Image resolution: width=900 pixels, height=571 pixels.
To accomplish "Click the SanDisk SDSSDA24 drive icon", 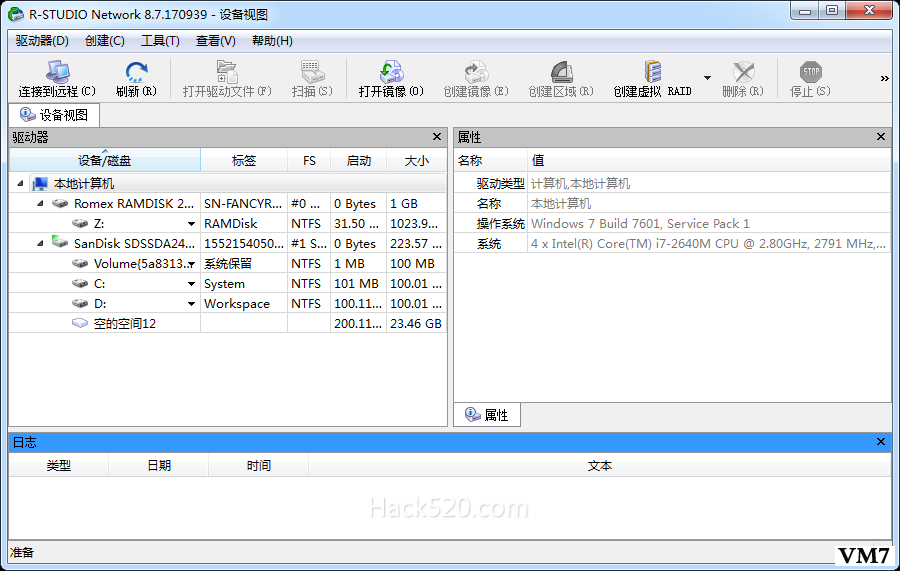I will pyautogui.click(x=60, y=242).
